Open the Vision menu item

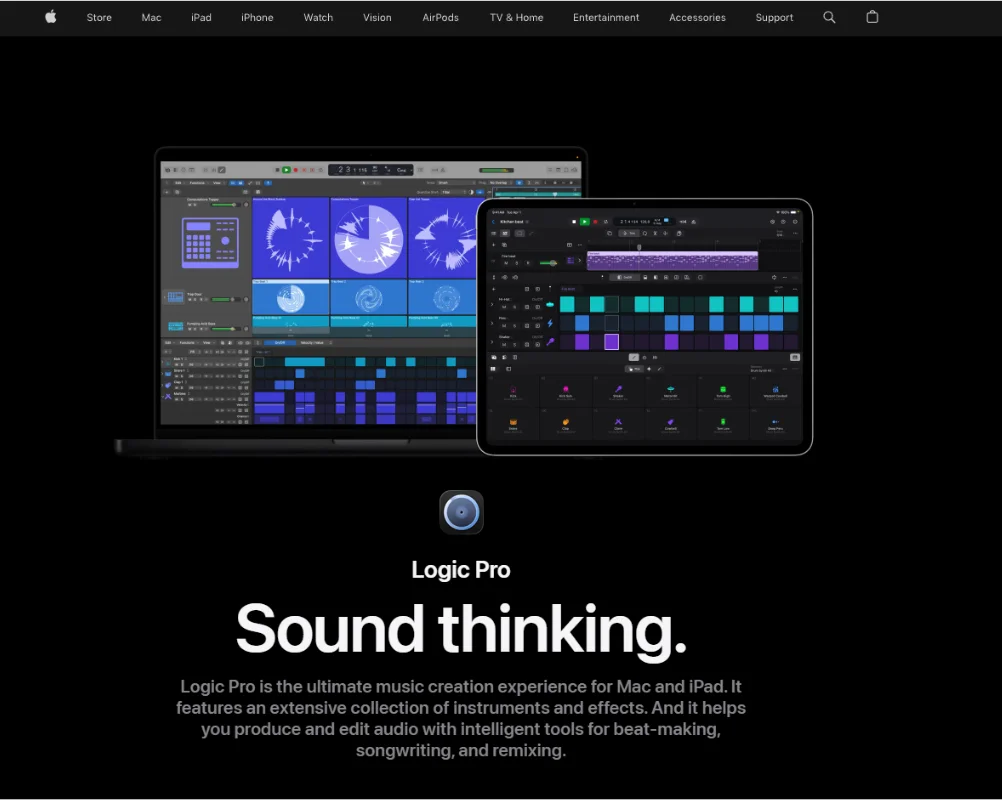(377, 18)
